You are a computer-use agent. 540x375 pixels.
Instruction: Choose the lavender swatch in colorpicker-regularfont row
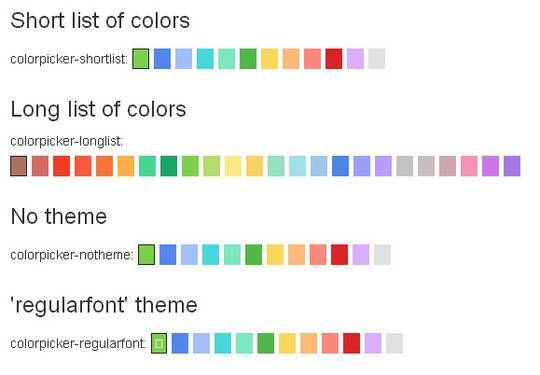coord(373,343)
